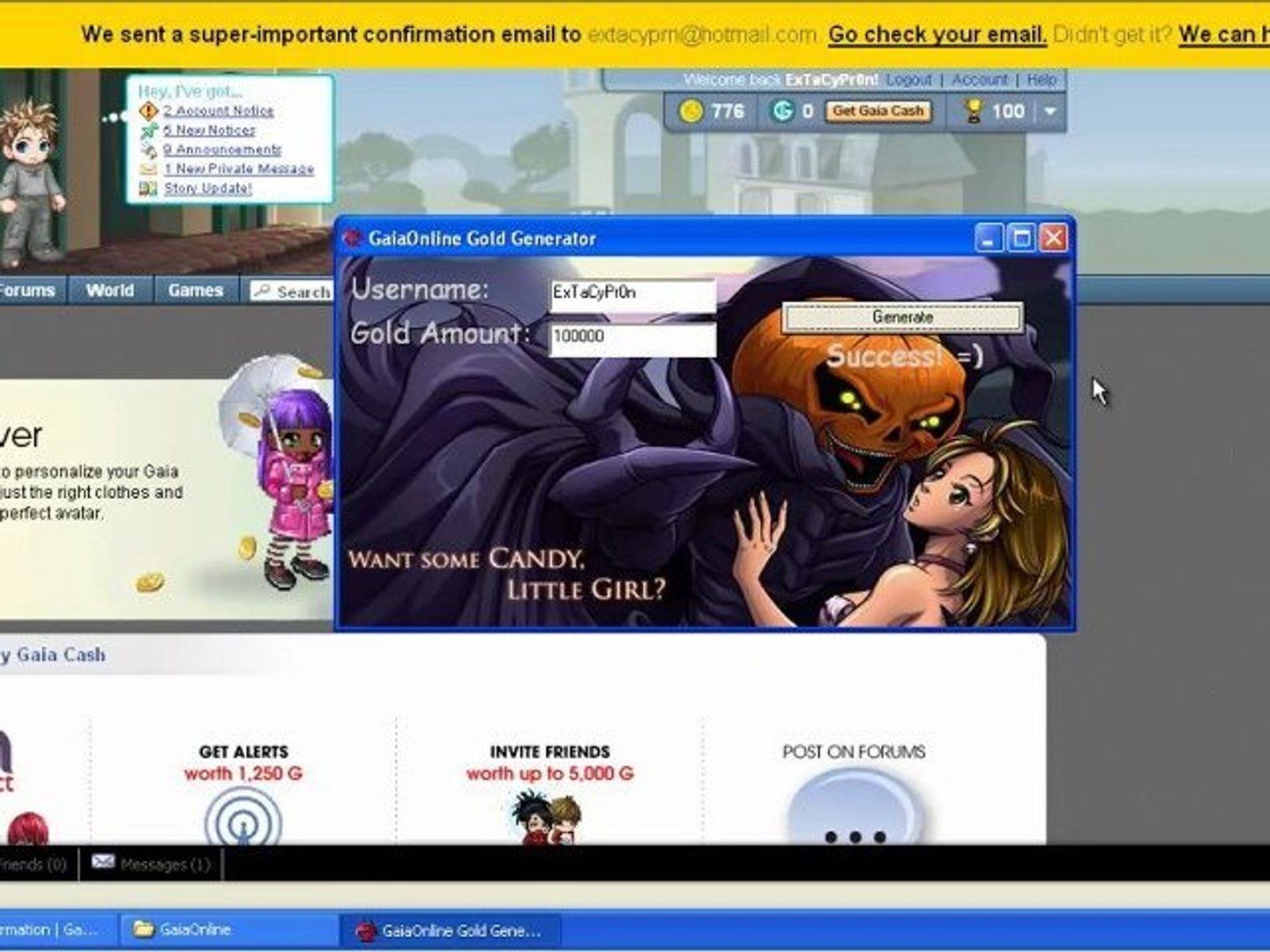
Task: Maximize the Gold Generator window
Action: [x=1021, y=238]
